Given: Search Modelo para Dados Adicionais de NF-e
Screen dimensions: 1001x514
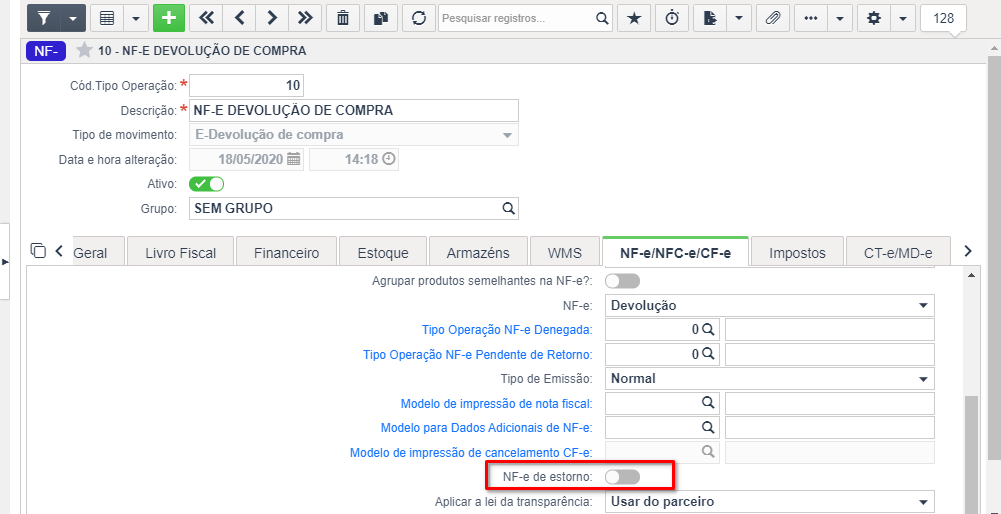Looking at the screenshot, I should coord(708,427).
